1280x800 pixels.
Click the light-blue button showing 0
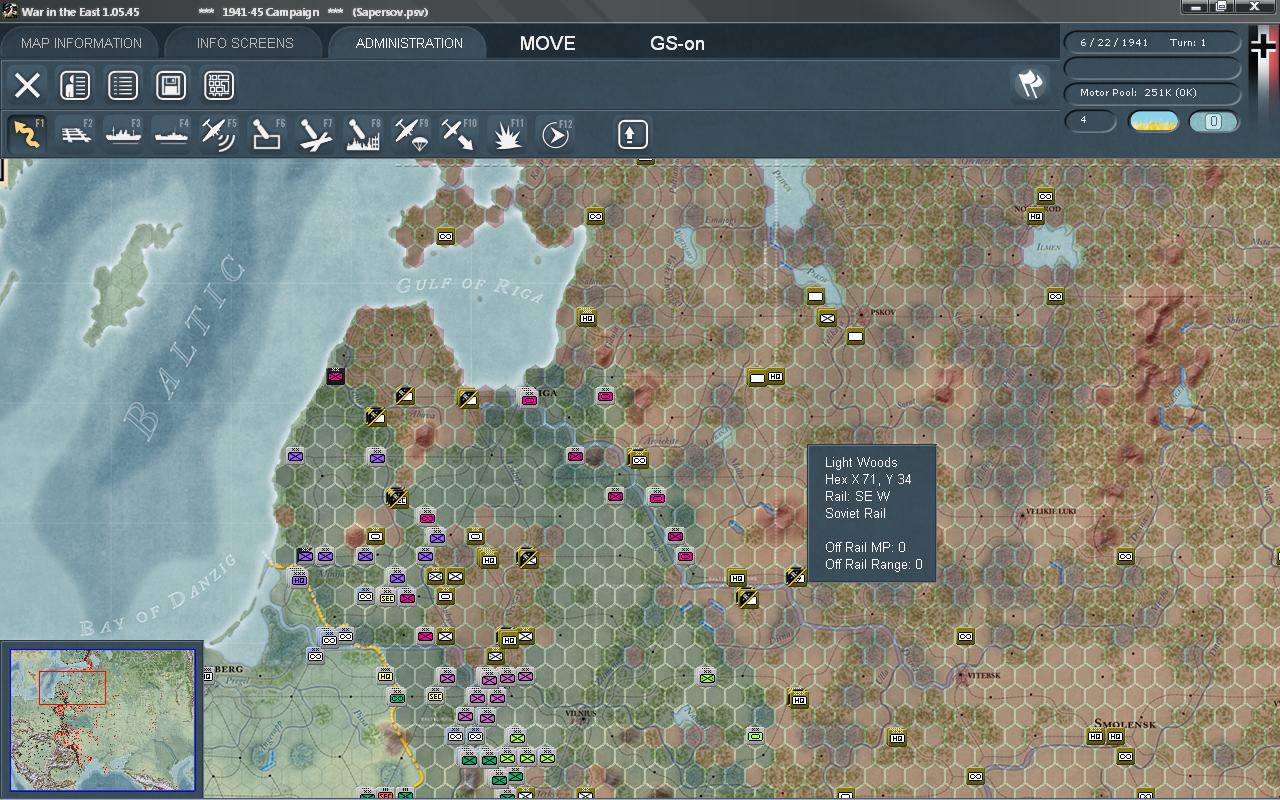1214,121
